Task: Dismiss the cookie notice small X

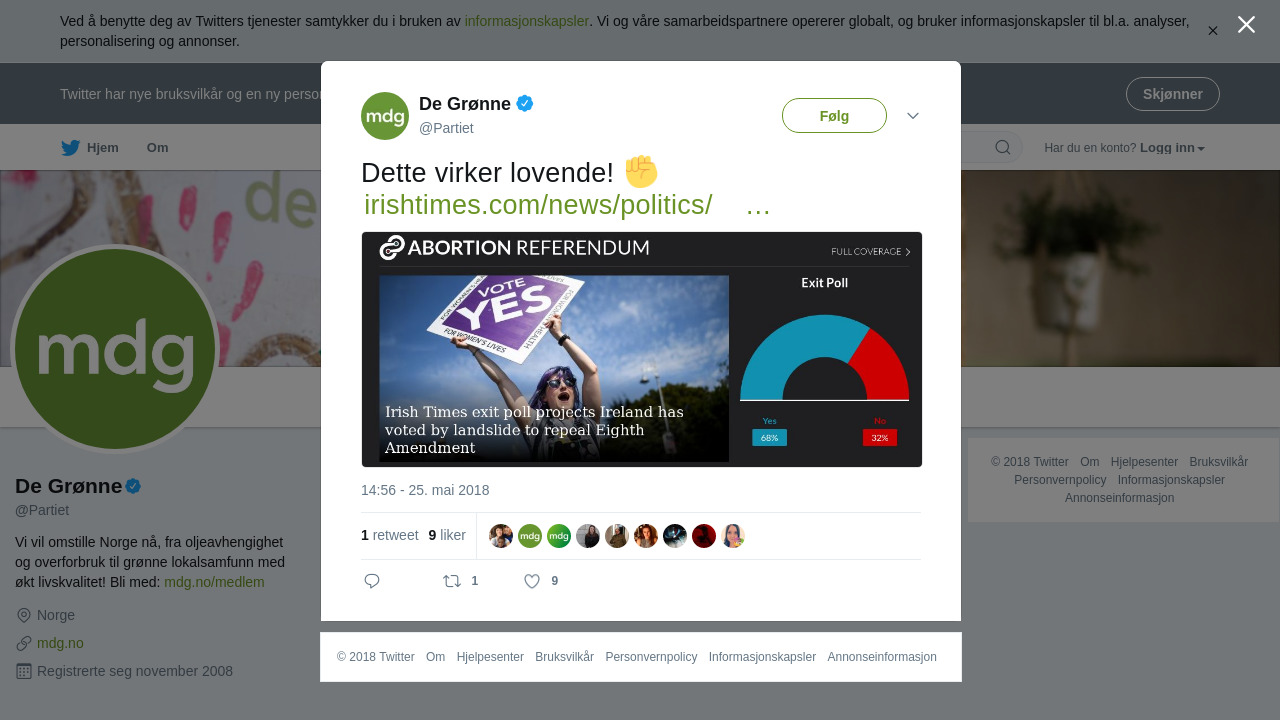Action: point(1213,31)
